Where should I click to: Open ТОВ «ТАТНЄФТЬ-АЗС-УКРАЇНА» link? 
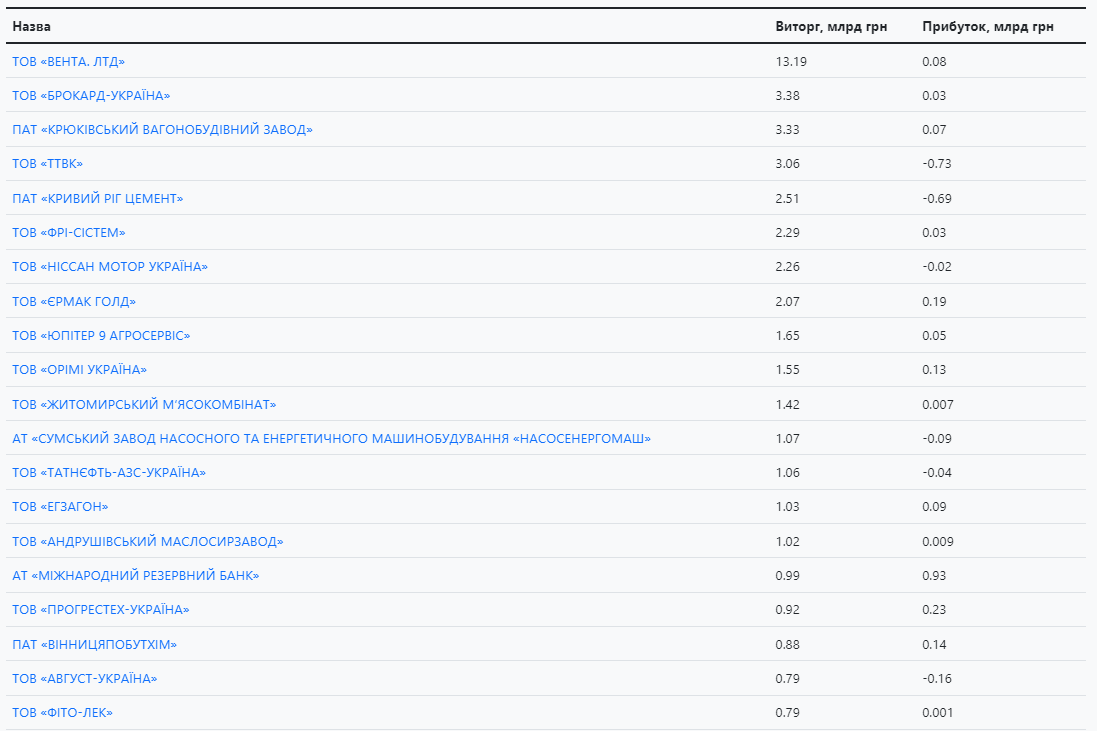pyautogui.click(x=109, y=473)
